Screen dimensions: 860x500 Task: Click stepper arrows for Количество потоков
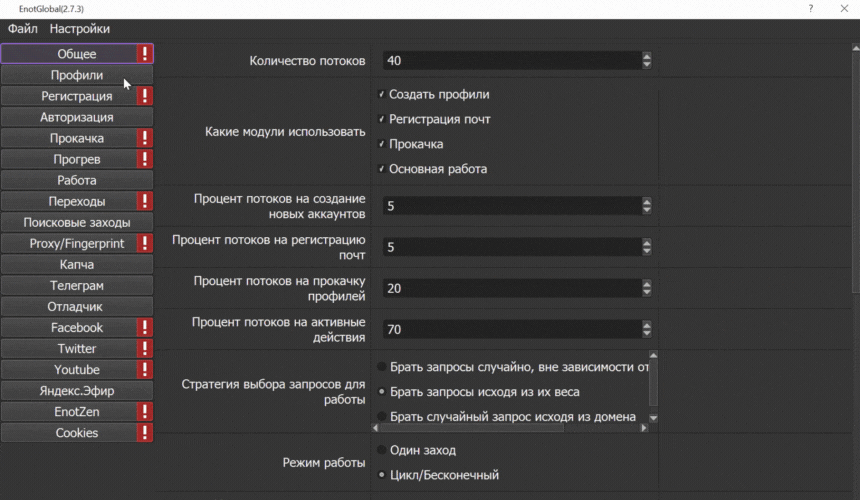click(646, 61)
